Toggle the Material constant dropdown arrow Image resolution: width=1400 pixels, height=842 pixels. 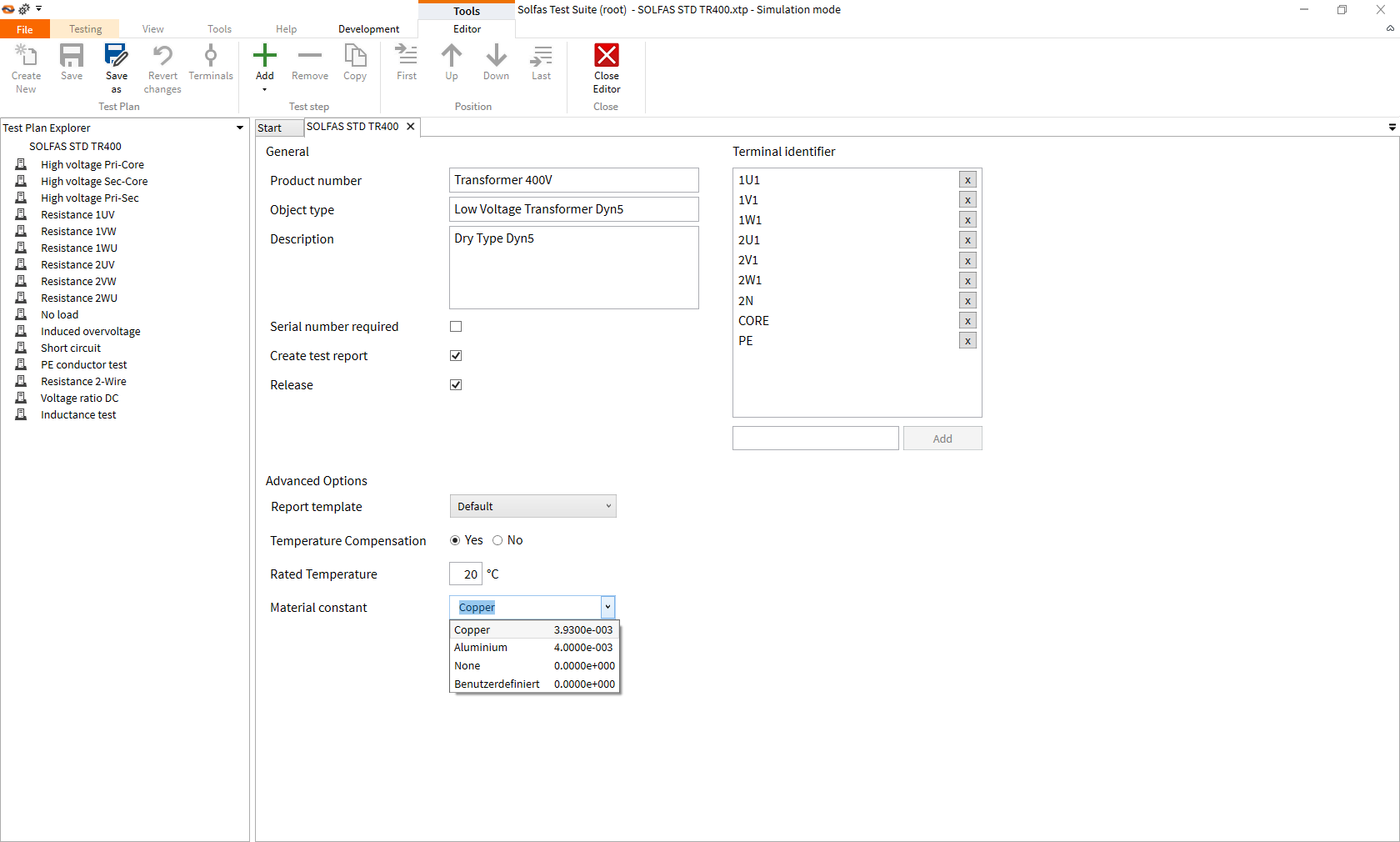pyautogui.click(x=607, y=607)
